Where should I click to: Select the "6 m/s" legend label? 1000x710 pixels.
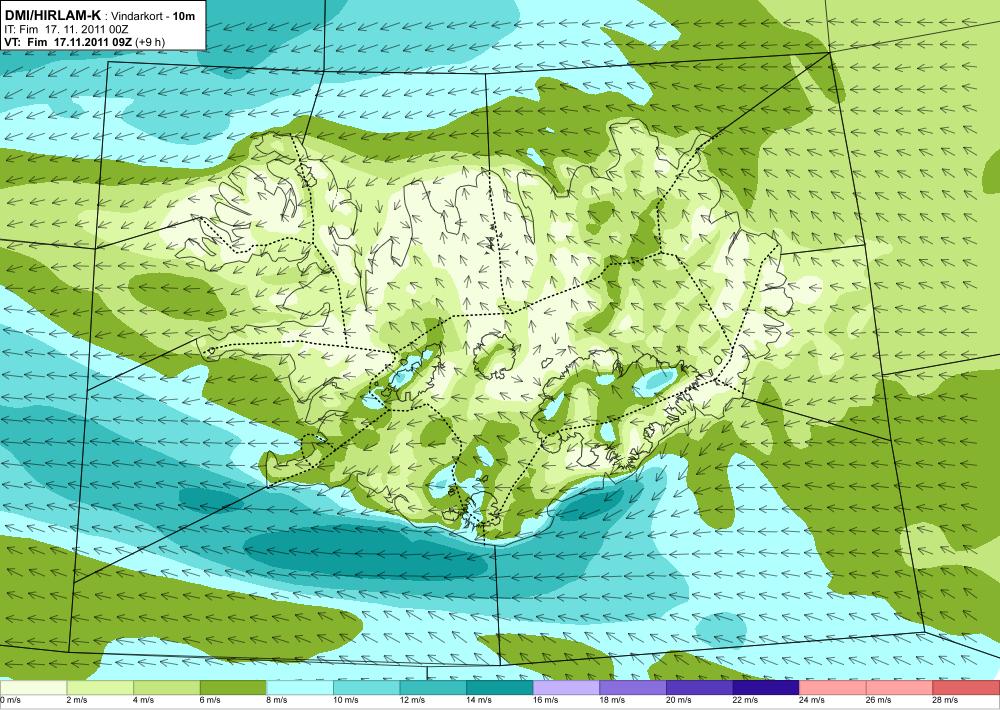pyautogui.click(x=210, y=700)
